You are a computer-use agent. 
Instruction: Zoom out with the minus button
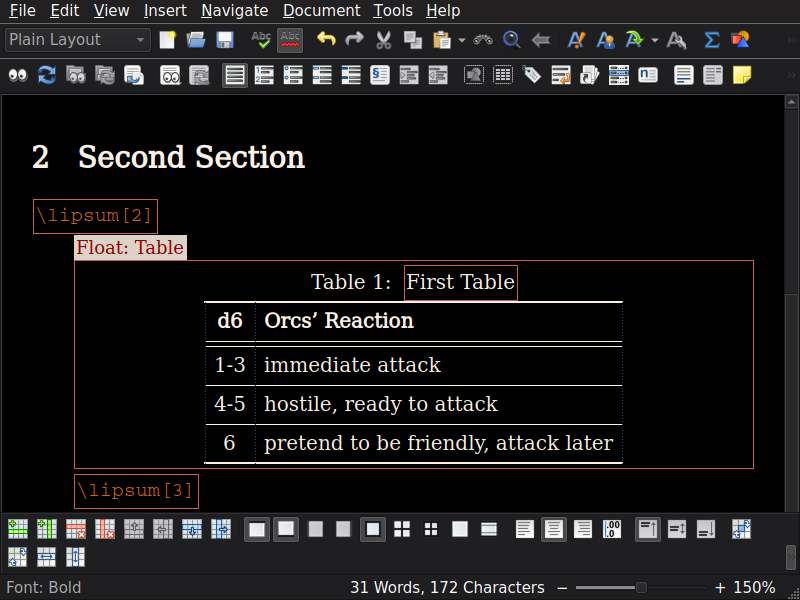[562, 588]
